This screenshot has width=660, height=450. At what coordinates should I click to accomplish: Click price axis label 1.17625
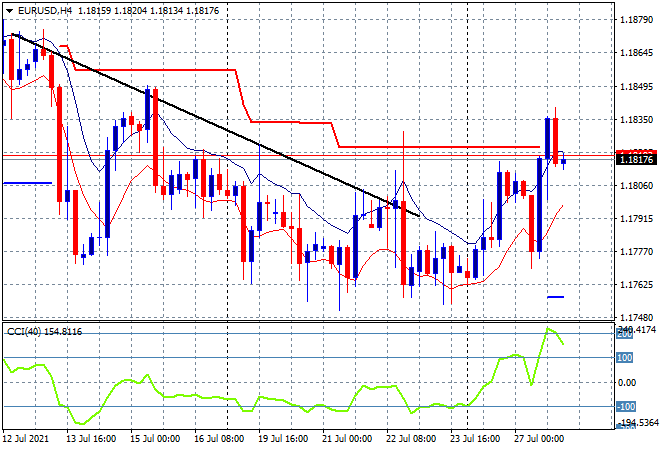tap(636, 285)
